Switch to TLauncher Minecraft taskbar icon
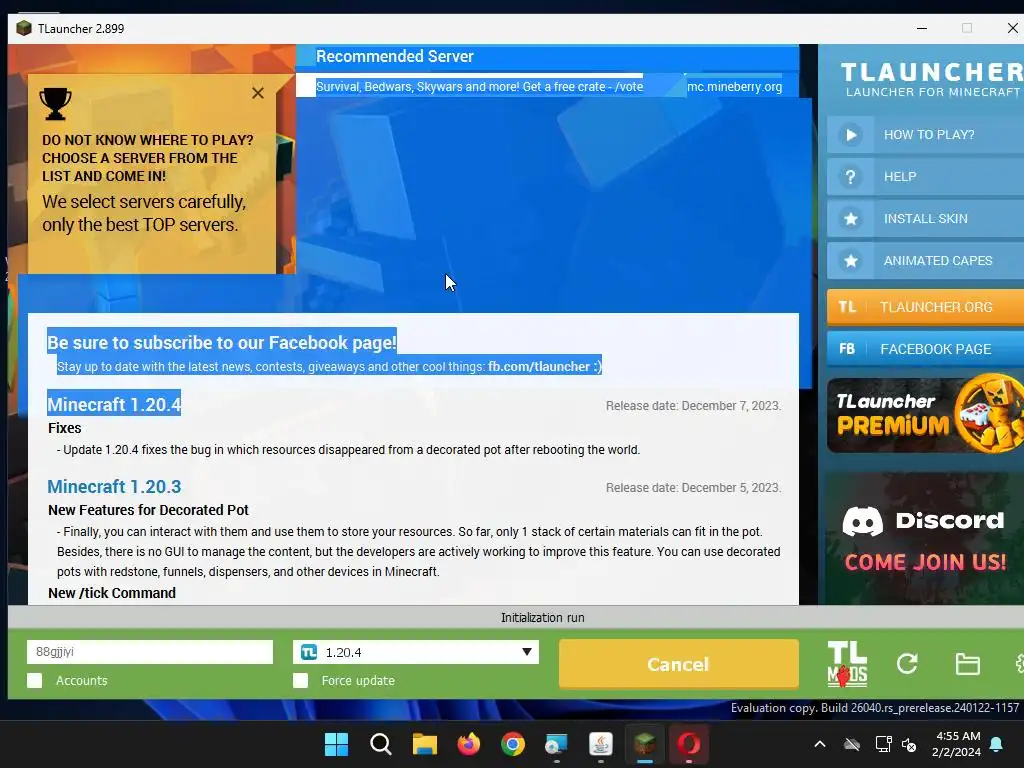Viewport: 1024px width, 768px height. click(645, 744)
